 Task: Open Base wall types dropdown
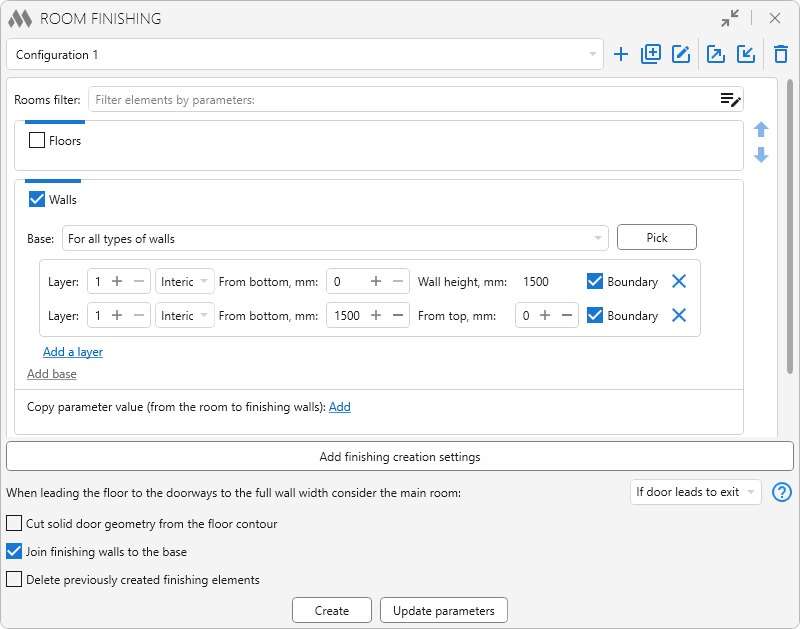click(335, 238)
